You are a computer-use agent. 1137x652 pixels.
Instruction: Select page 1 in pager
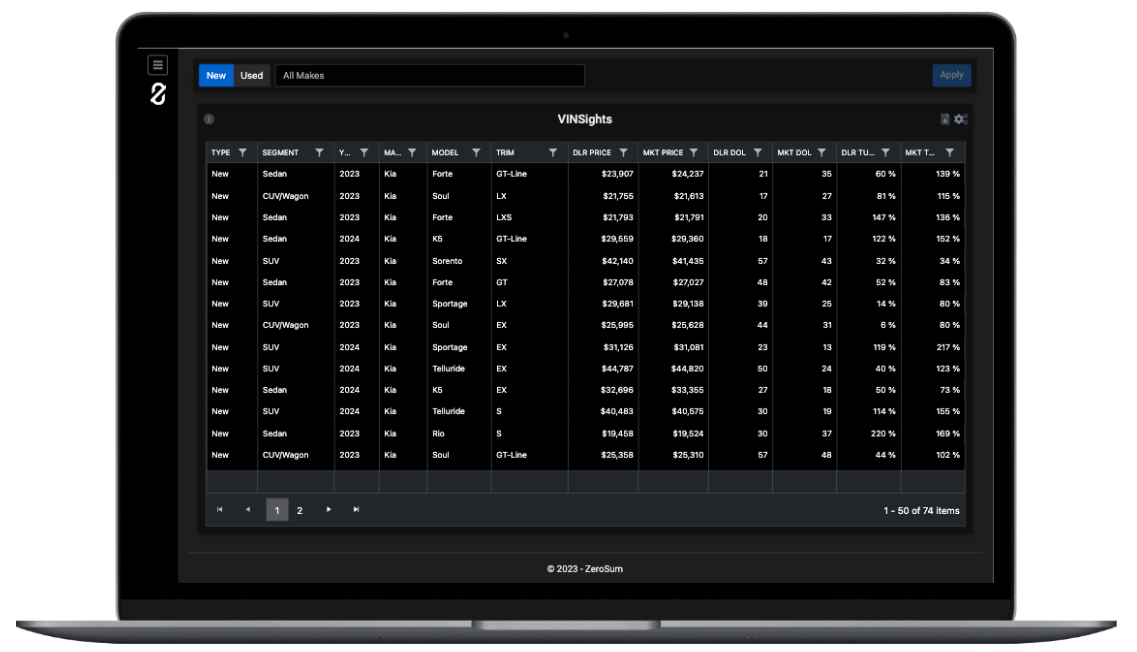coord(277,510)
